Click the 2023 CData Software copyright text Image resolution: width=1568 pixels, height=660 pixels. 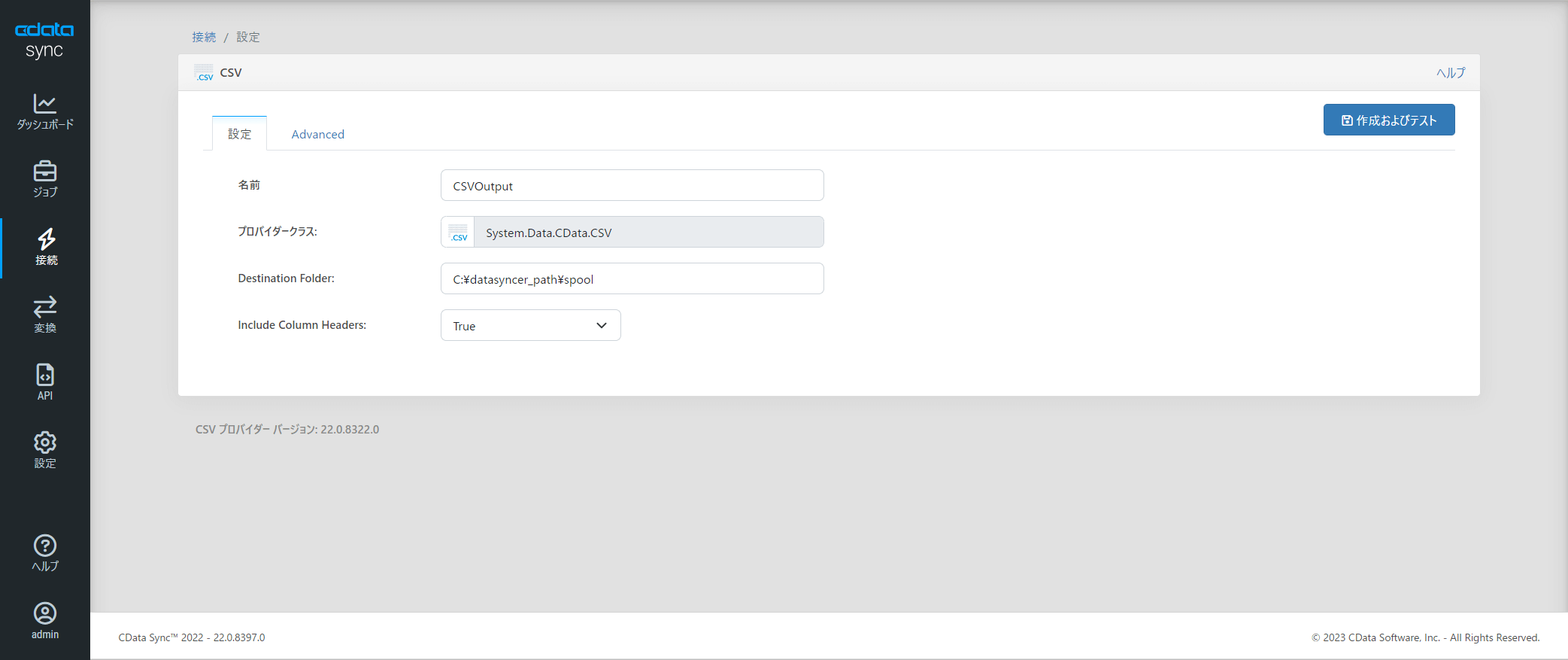[1426, 637]
